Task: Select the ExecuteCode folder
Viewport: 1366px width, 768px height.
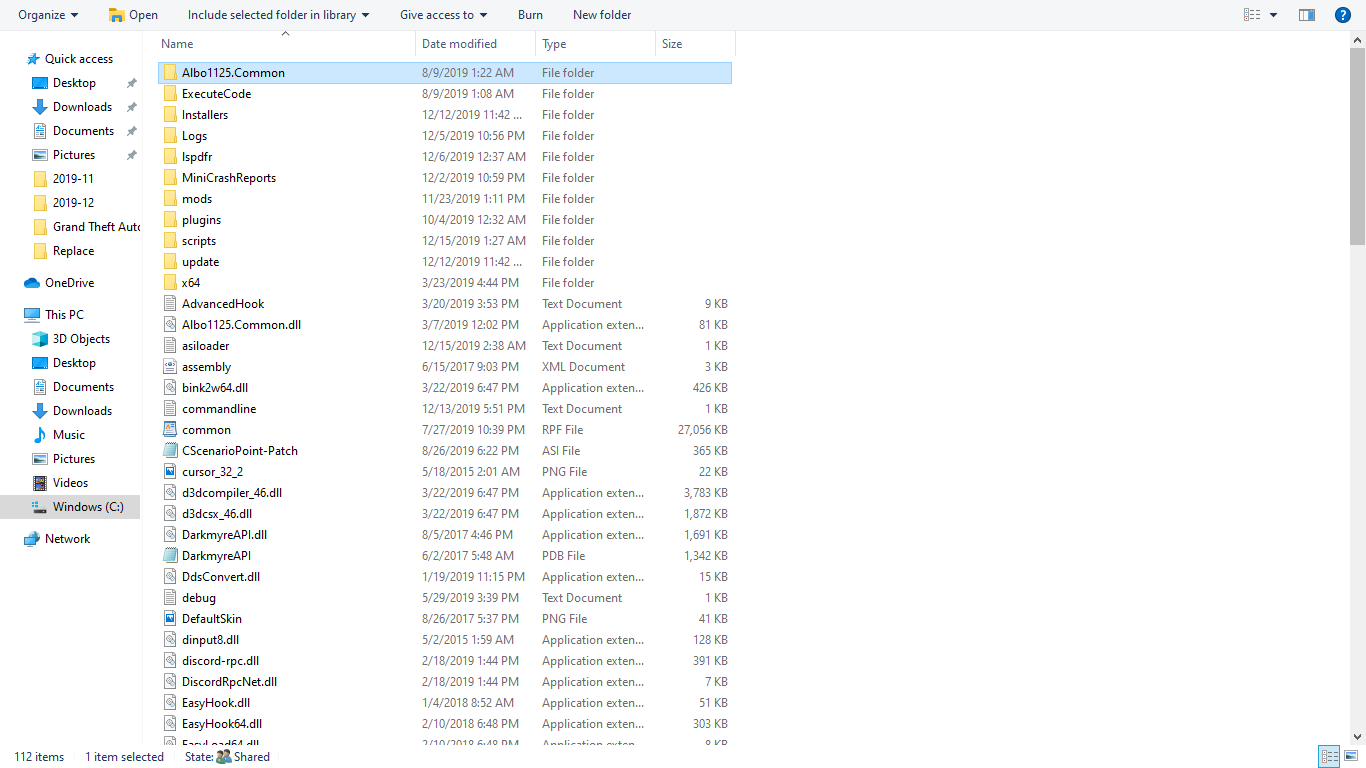Action: click(x=217, y=94)
